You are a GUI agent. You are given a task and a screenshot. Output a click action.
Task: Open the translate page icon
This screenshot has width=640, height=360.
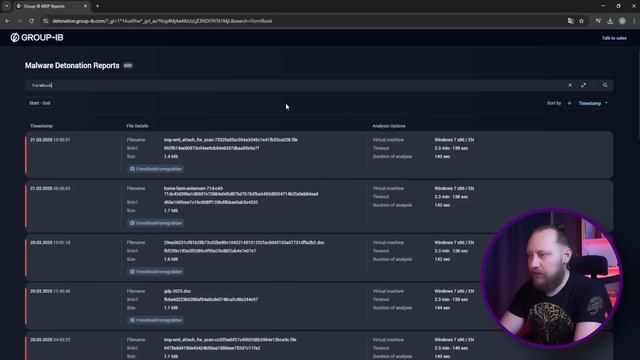pos(571,21)
